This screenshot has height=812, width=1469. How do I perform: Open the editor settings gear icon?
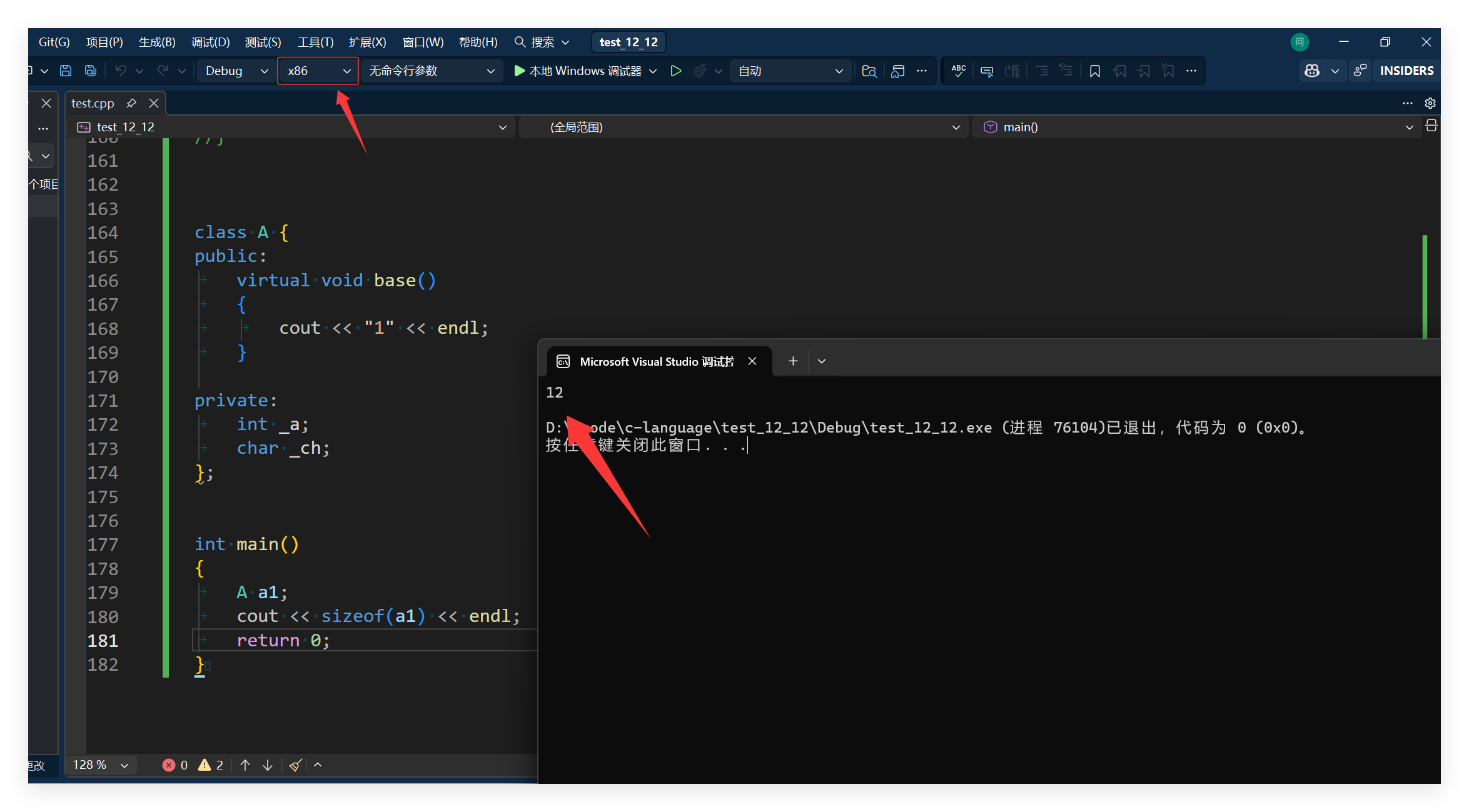[1430, 103]
